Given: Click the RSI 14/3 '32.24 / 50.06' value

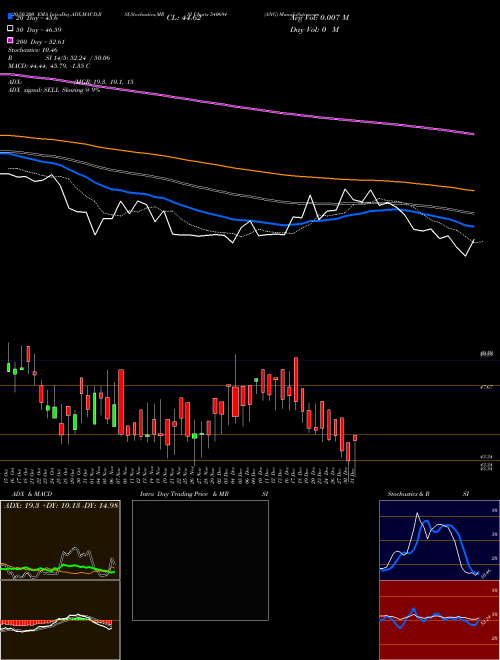Looking at the screenshot, I should [89, 58].
